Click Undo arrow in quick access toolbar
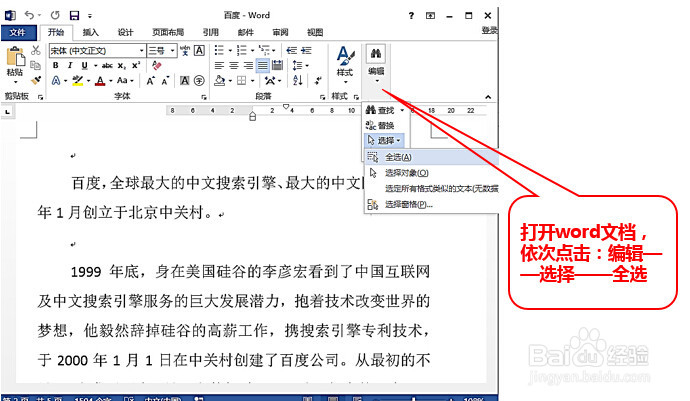Screen dimensions: 690x401 pyautogui.click(x=29, y=15)
